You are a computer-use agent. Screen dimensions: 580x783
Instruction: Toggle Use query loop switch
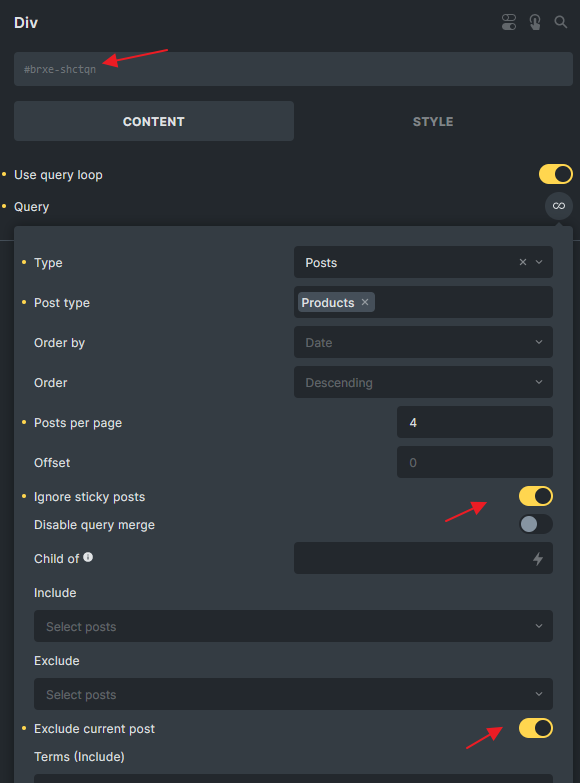(556, 174)
